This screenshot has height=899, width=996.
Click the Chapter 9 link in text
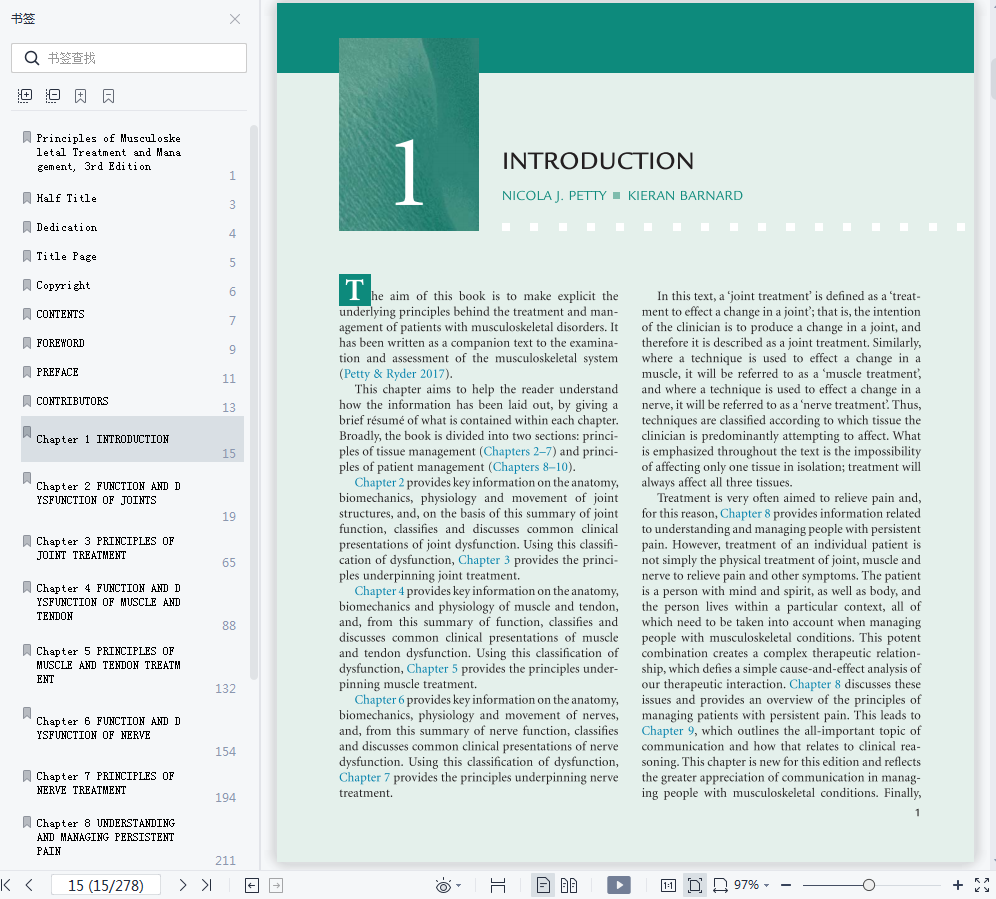click(668, 731)
